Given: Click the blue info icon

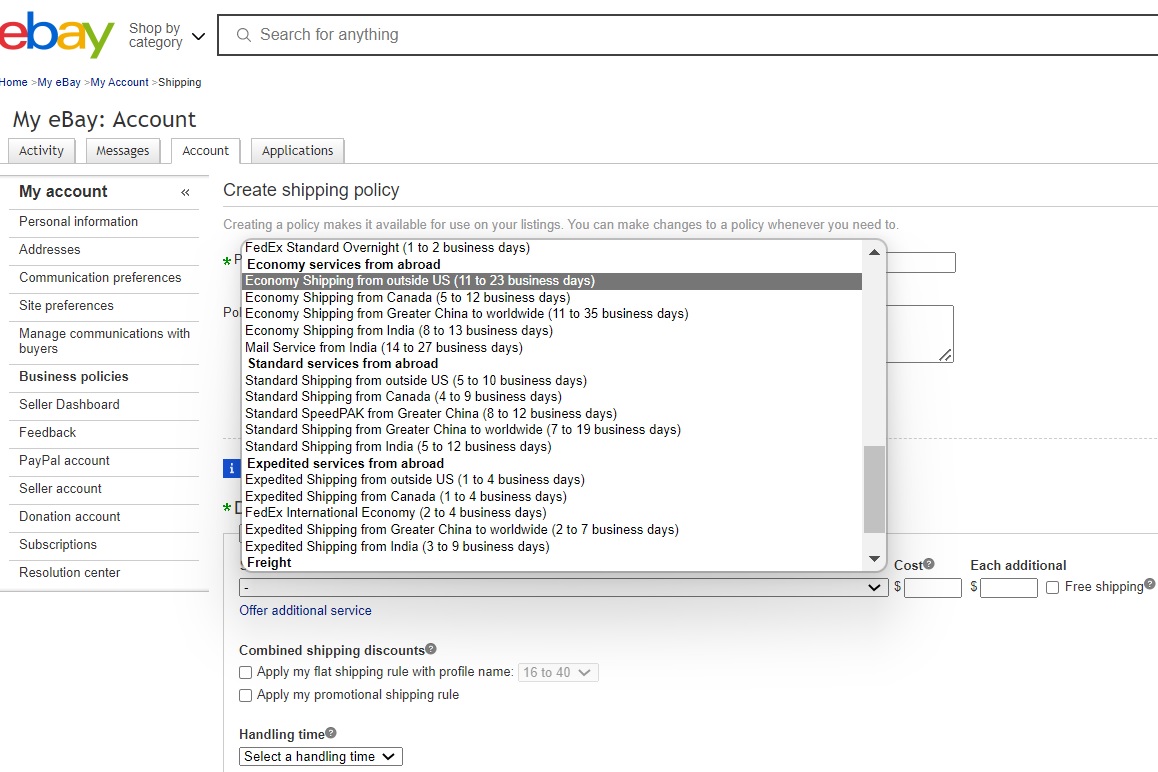Looking at the screenshot, I should pos(231,468).
